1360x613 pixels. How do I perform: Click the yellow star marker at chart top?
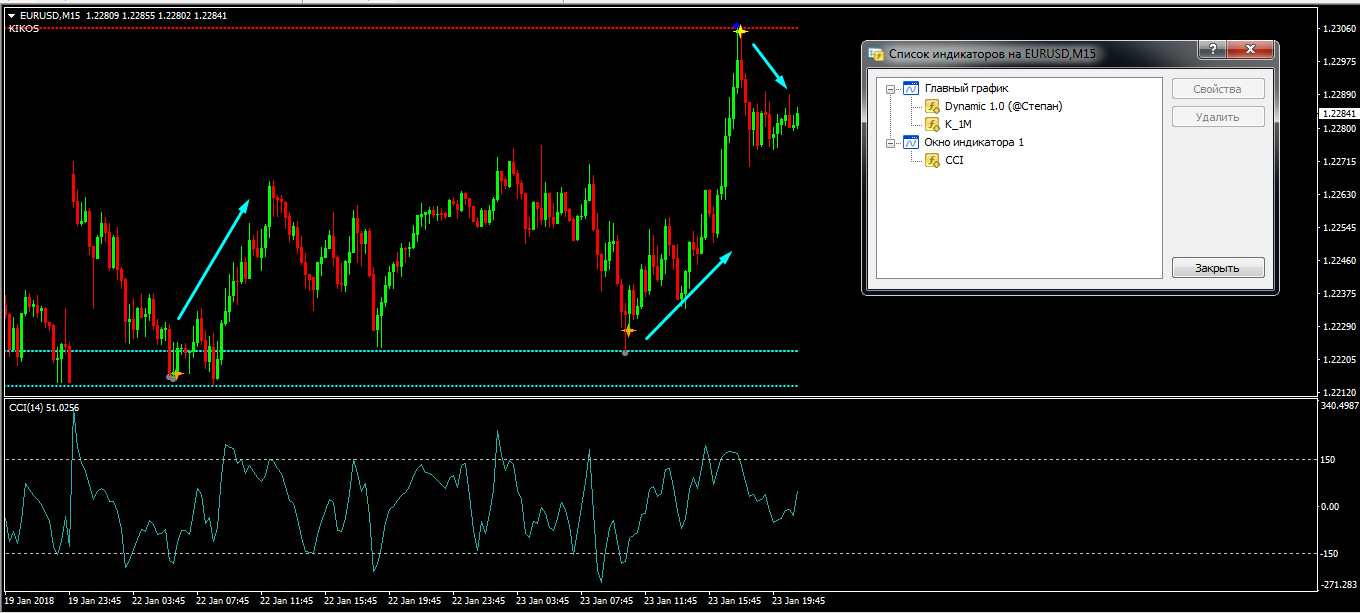[739, 31]
